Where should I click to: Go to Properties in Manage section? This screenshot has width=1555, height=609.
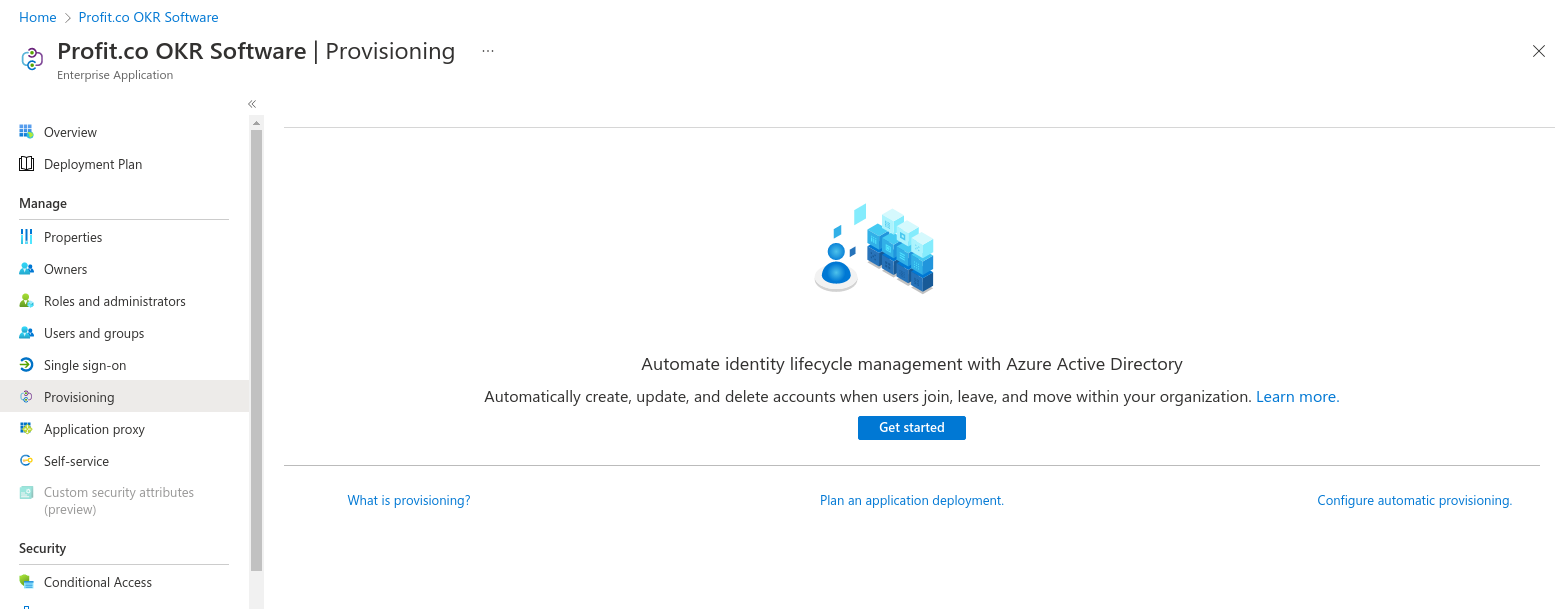coord(124,237)
